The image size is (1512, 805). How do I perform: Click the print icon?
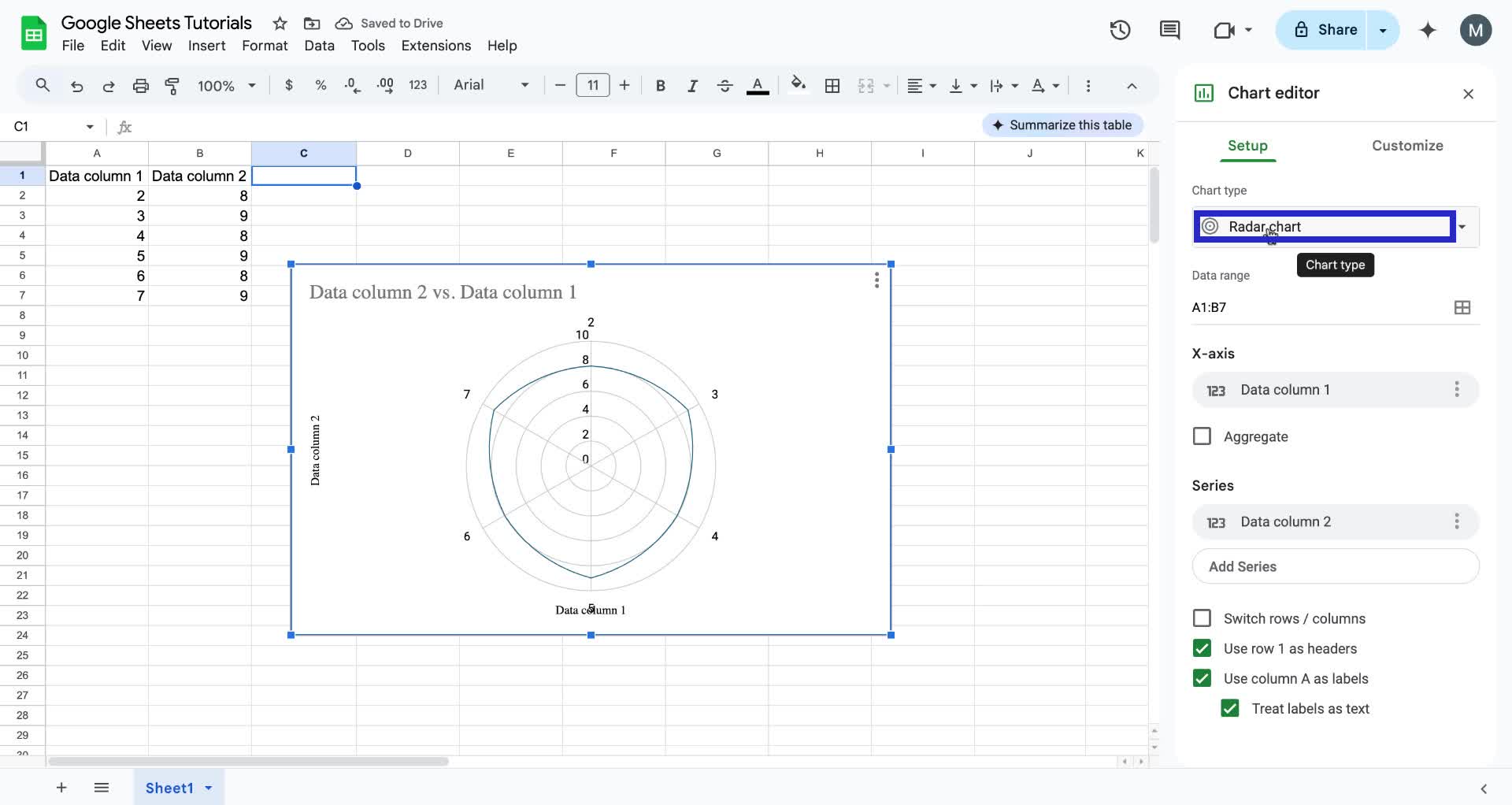[140, 86]
